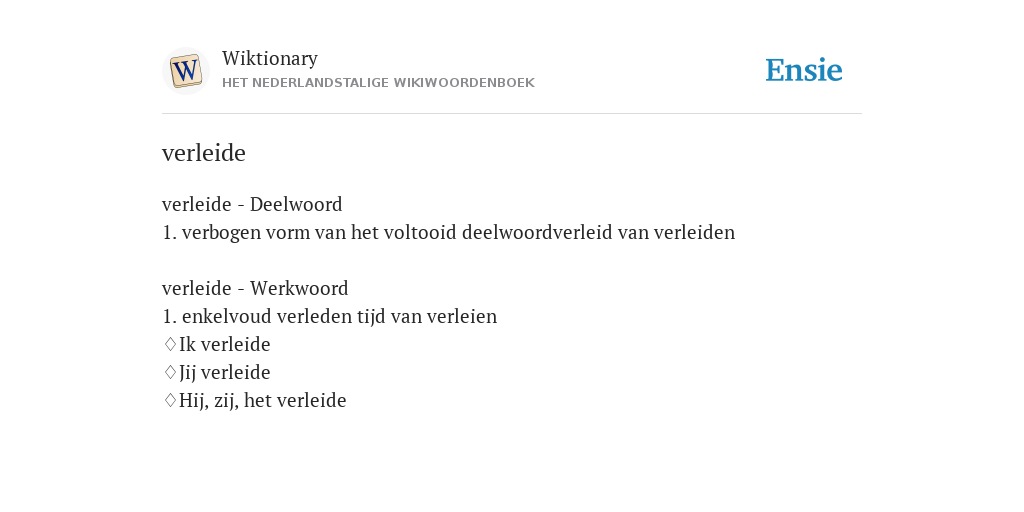Click the horizontal divider below the header
Viewport: 1024px width, 512px height.
(512, 114)
